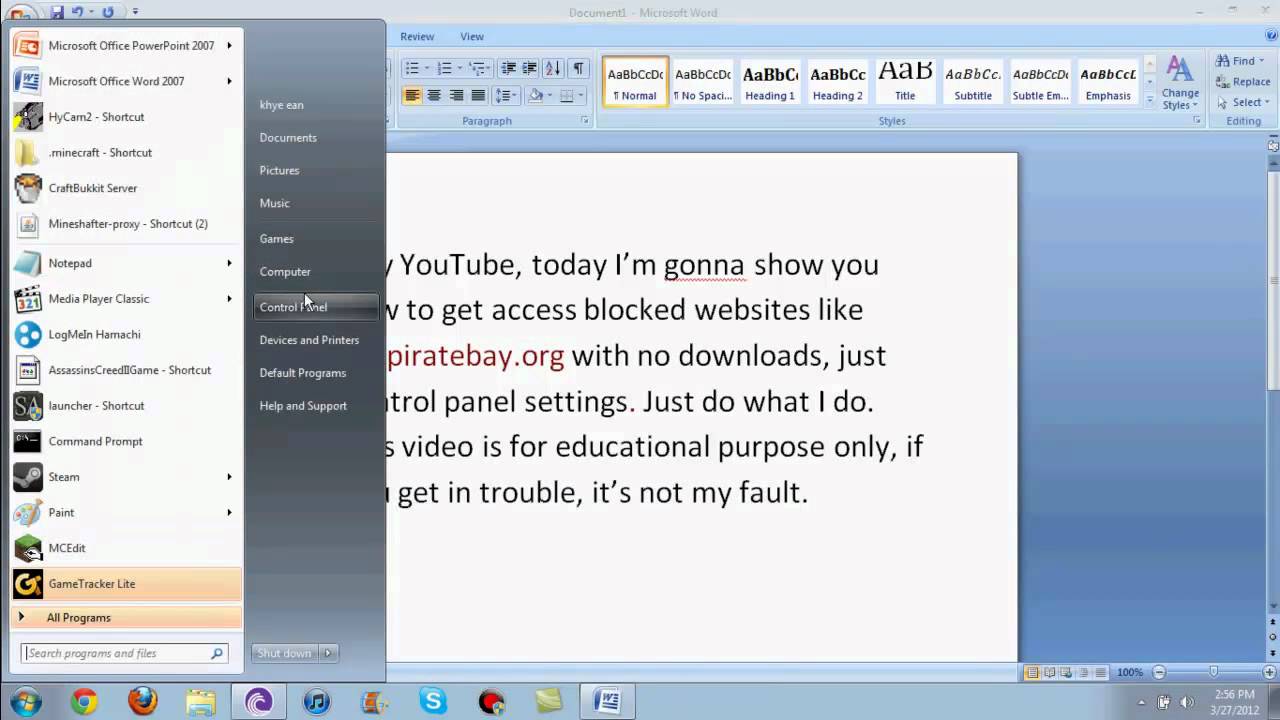Click the Shut down button
This screenshot has height=720, width=1280.
285,653
